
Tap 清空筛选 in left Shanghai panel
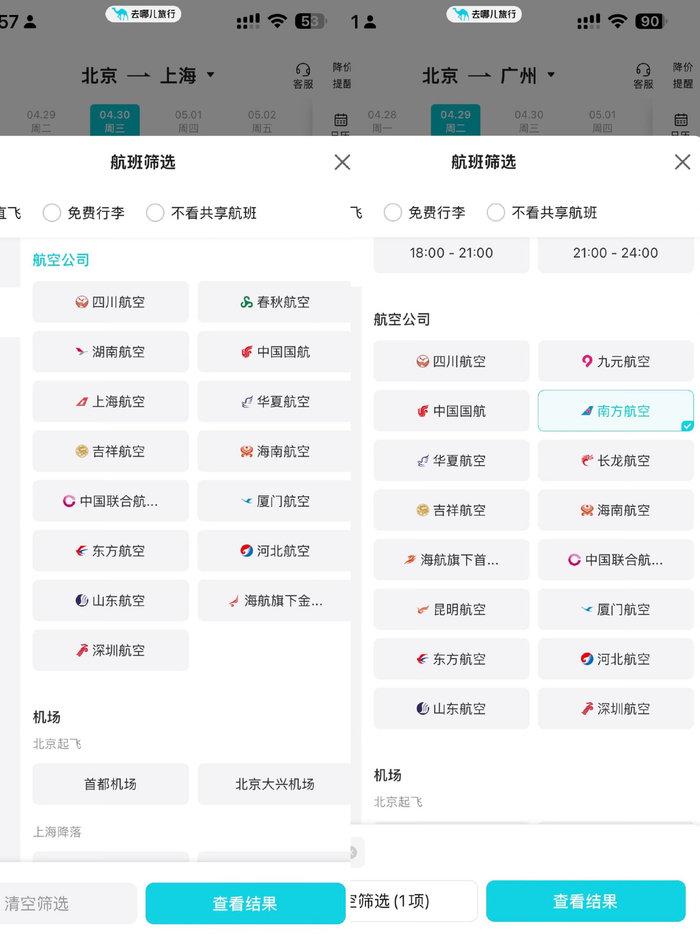point(68,903)
